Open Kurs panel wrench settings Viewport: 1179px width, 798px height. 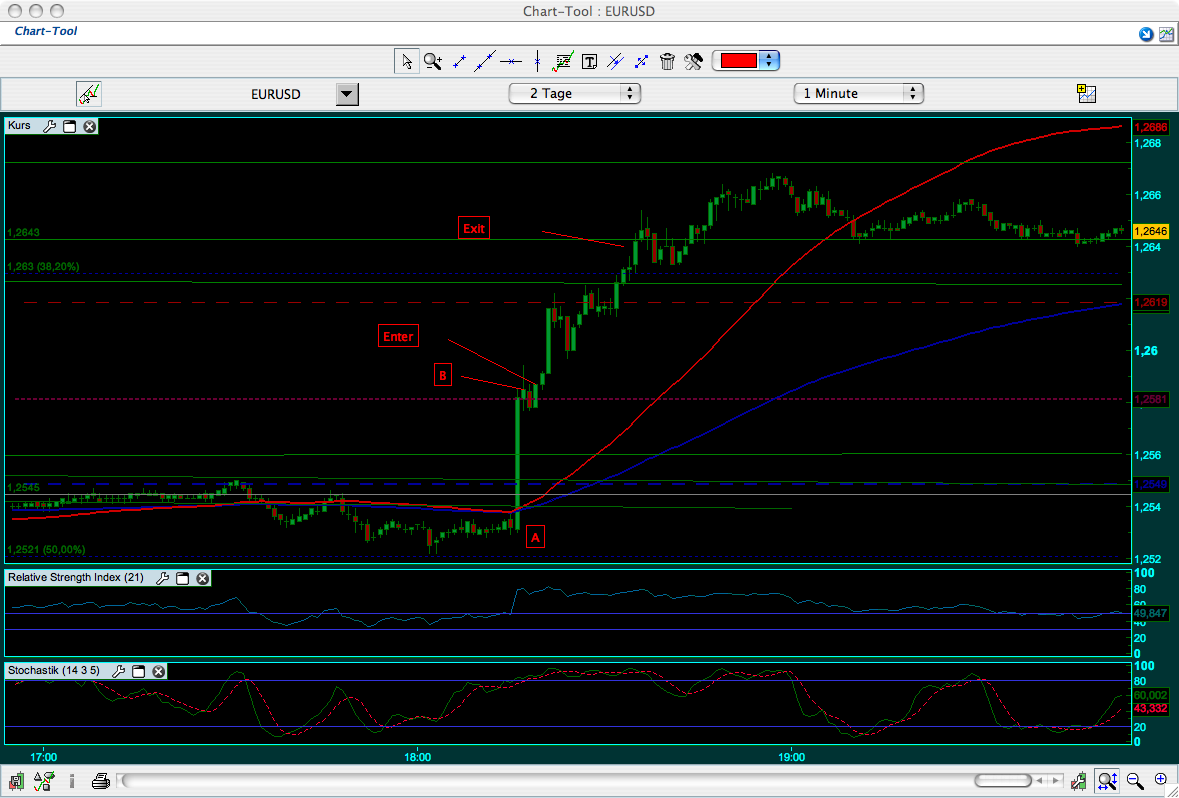pos(50,126)
